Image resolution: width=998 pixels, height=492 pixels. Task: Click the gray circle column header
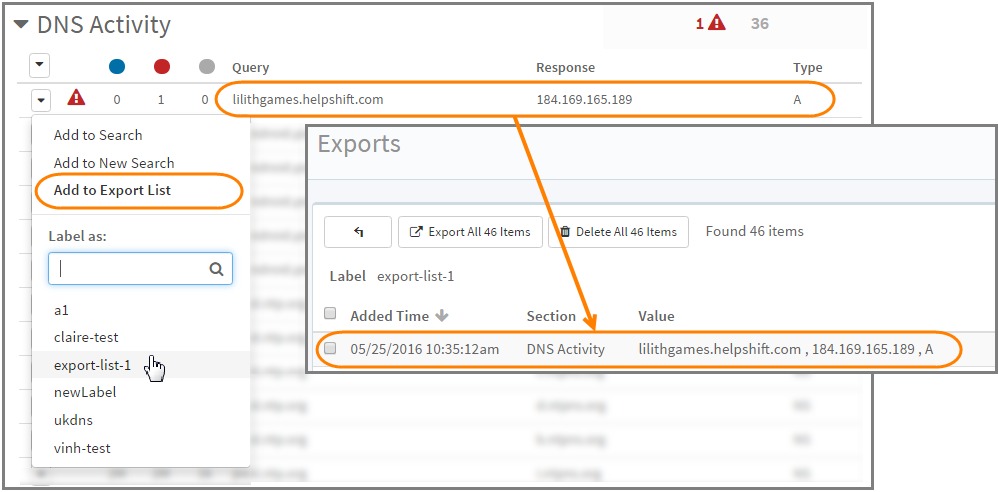[207, 66]
